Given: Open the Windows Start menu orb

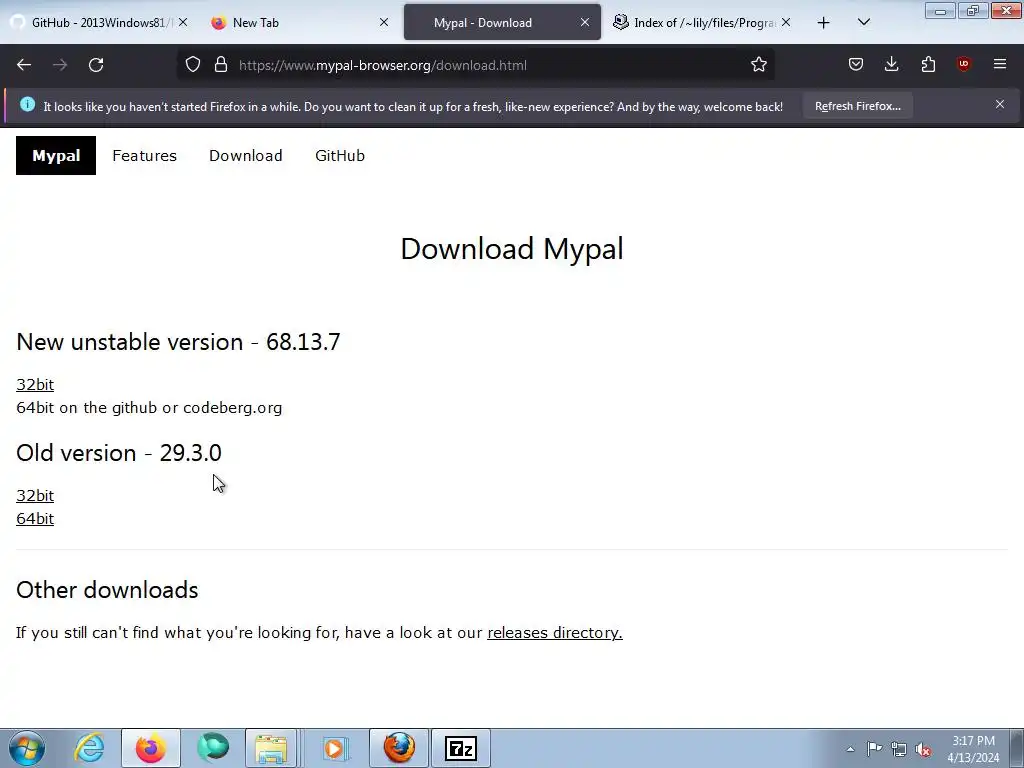Looking at the screenshot, I should (x=27, y=748).
